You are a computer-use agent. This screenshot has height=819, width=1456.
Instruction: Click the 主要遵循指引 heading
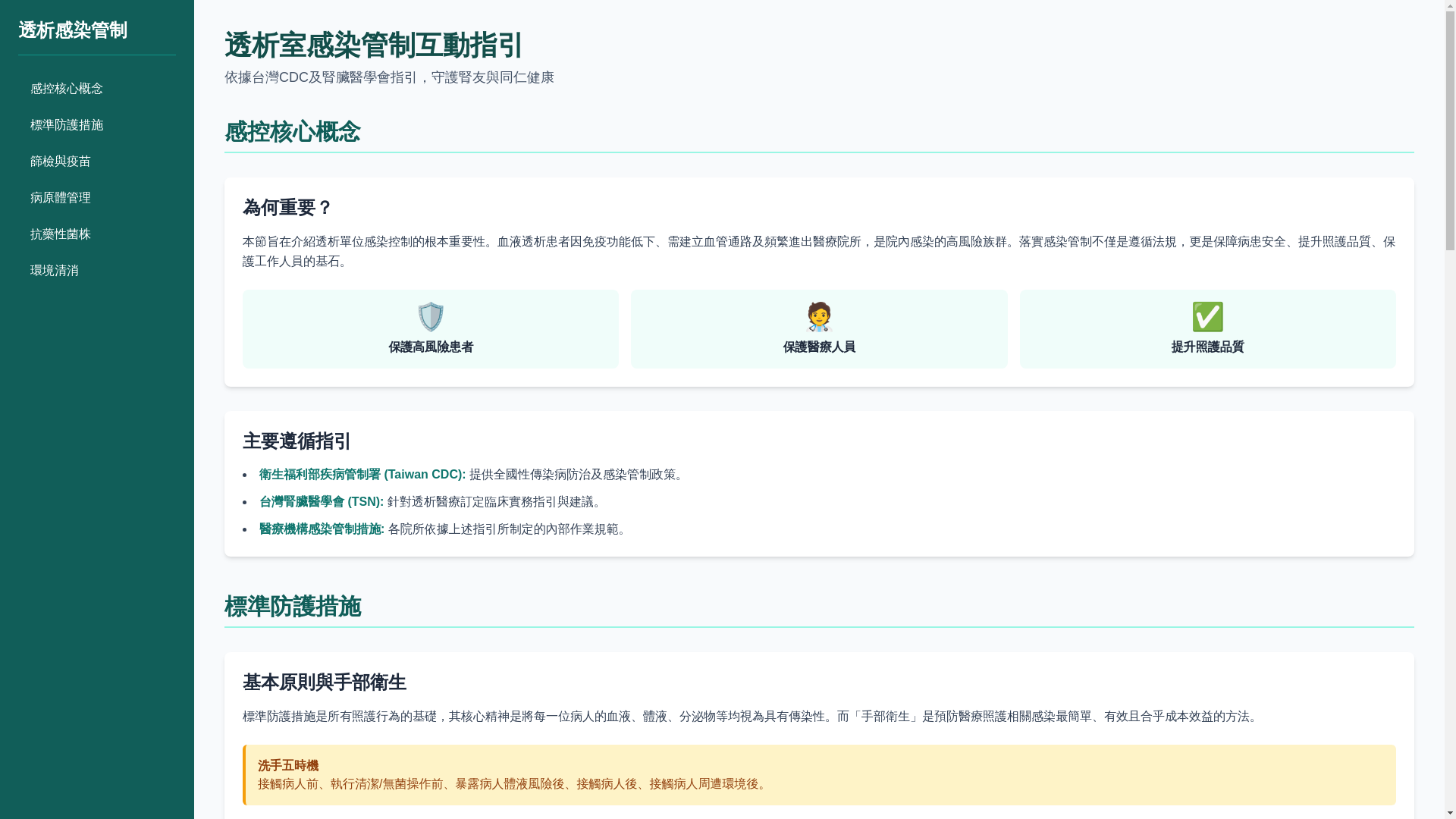point(297,441)
